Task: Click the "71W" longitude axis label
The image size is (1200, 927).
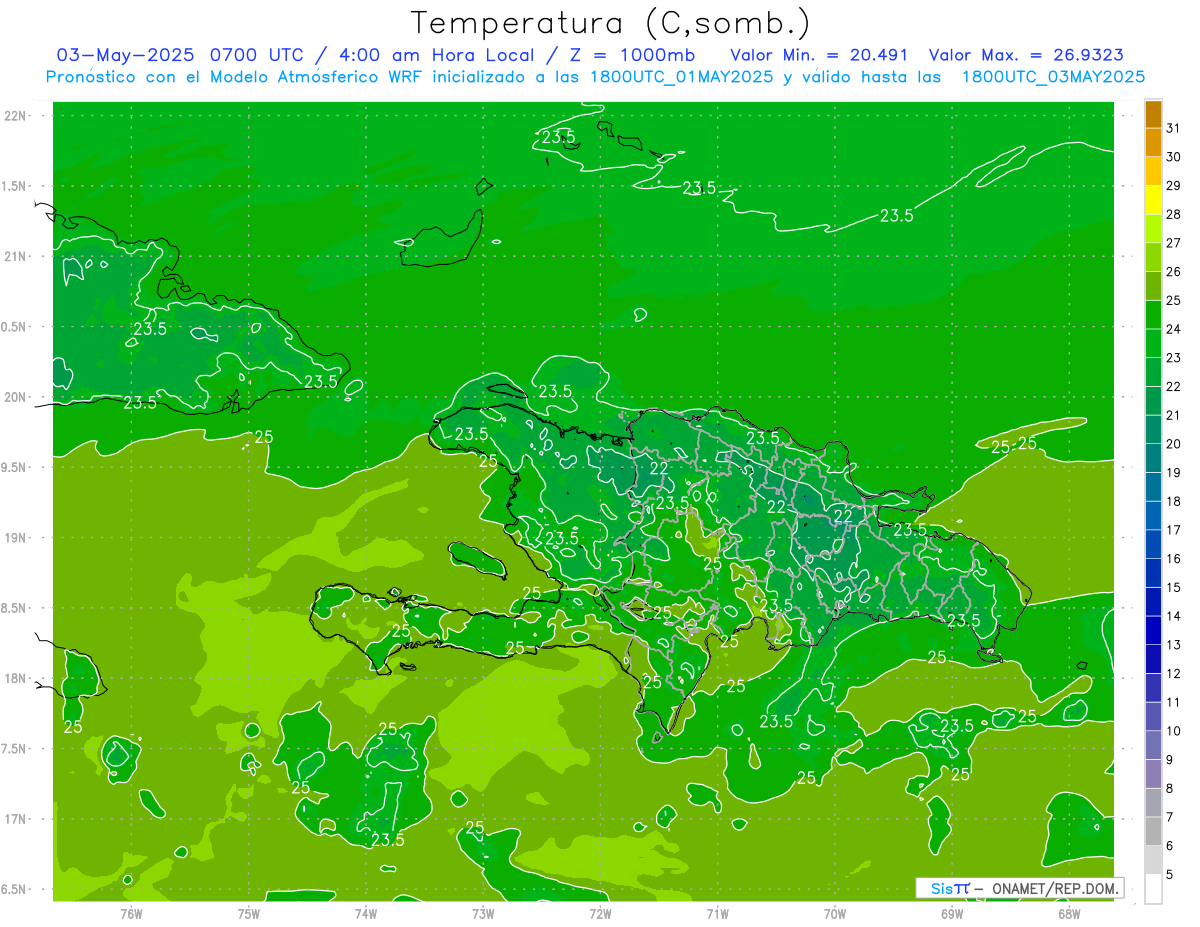Action: 717,913
